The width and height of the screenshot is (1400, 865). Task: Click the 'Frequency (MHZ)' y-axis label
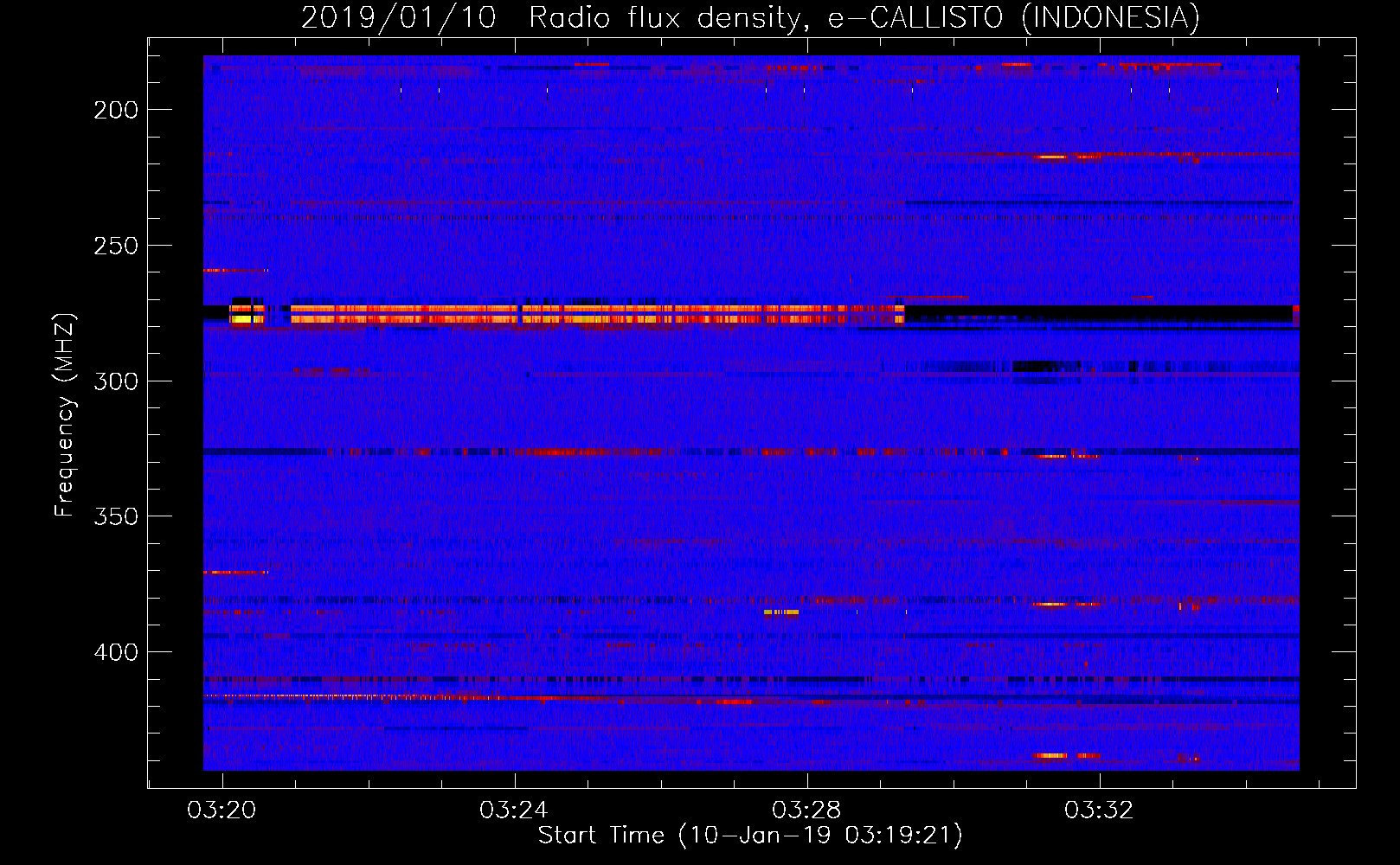click(x=65, y=415)
